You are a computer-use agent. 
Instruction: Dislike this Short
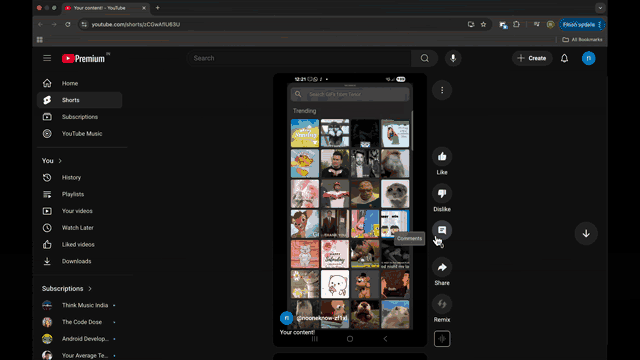[442, 193]
